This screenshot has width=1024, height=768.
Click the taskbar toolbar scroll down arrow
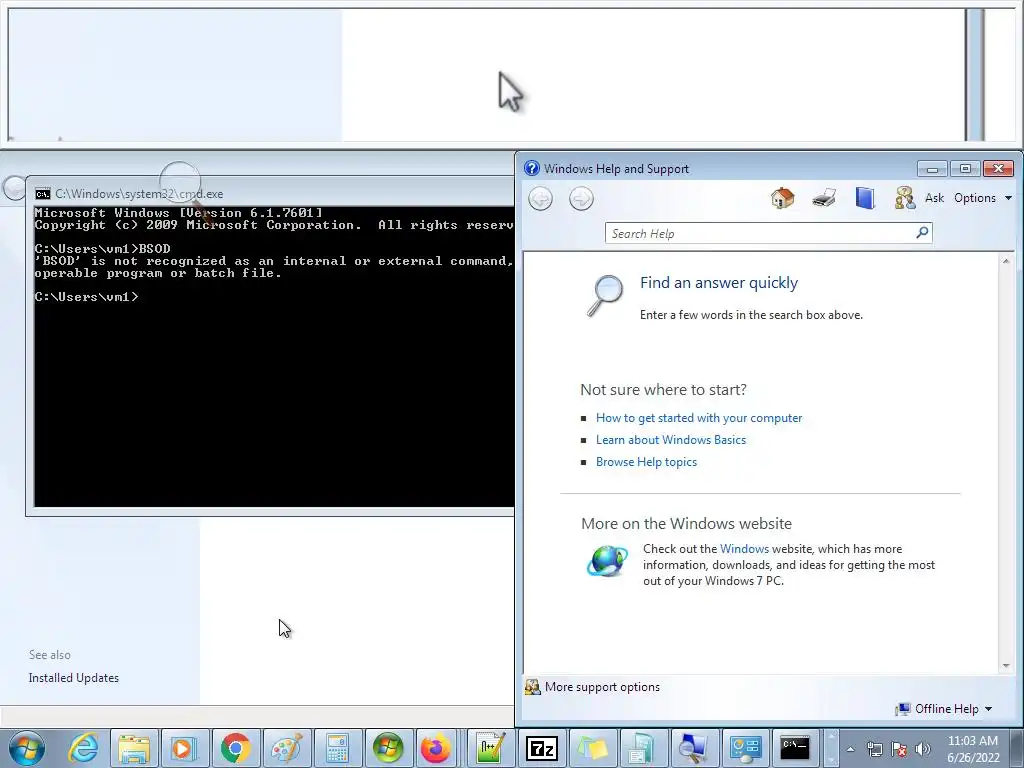[x=831, y=759]
